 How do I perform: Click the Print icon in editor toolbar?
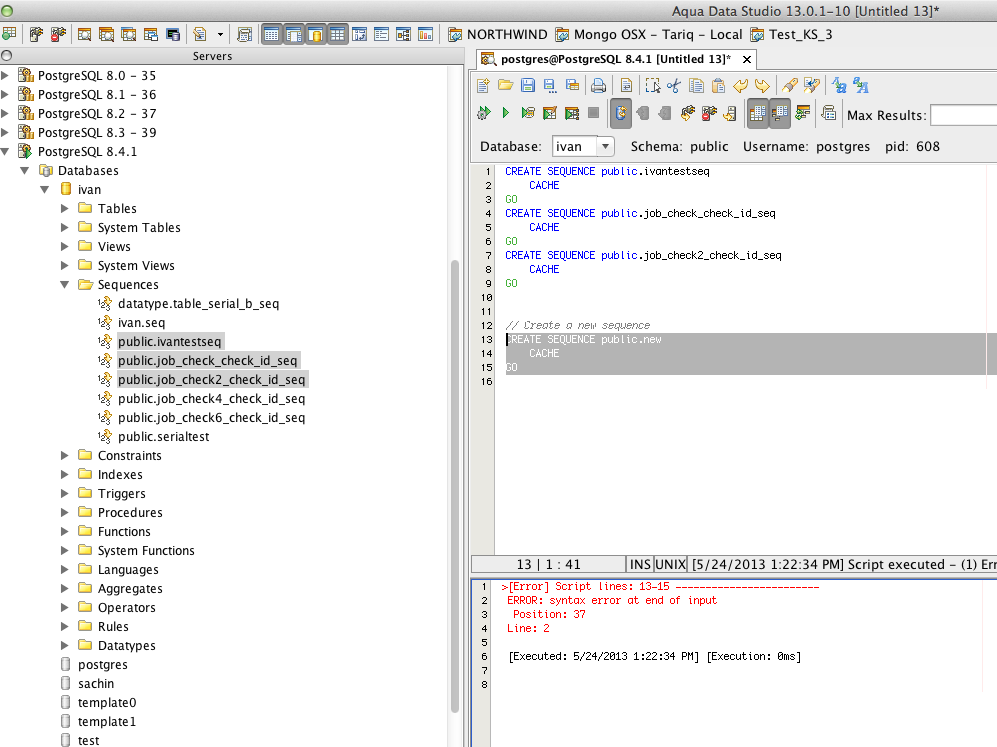pyautogui.click(x=598, y=86)
